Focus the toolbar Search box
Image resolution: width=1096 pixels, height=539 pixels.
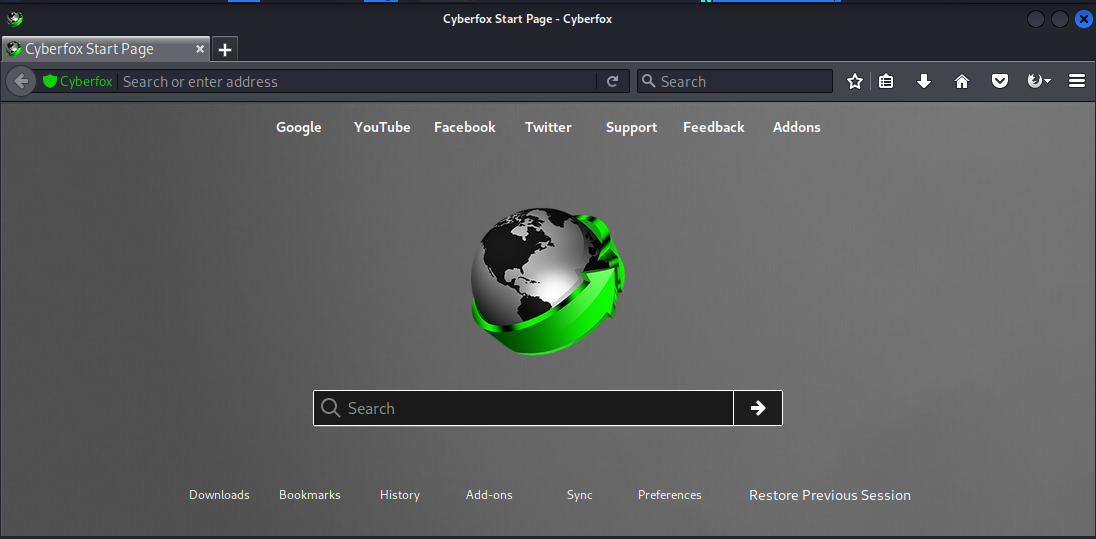pos(735,82)
